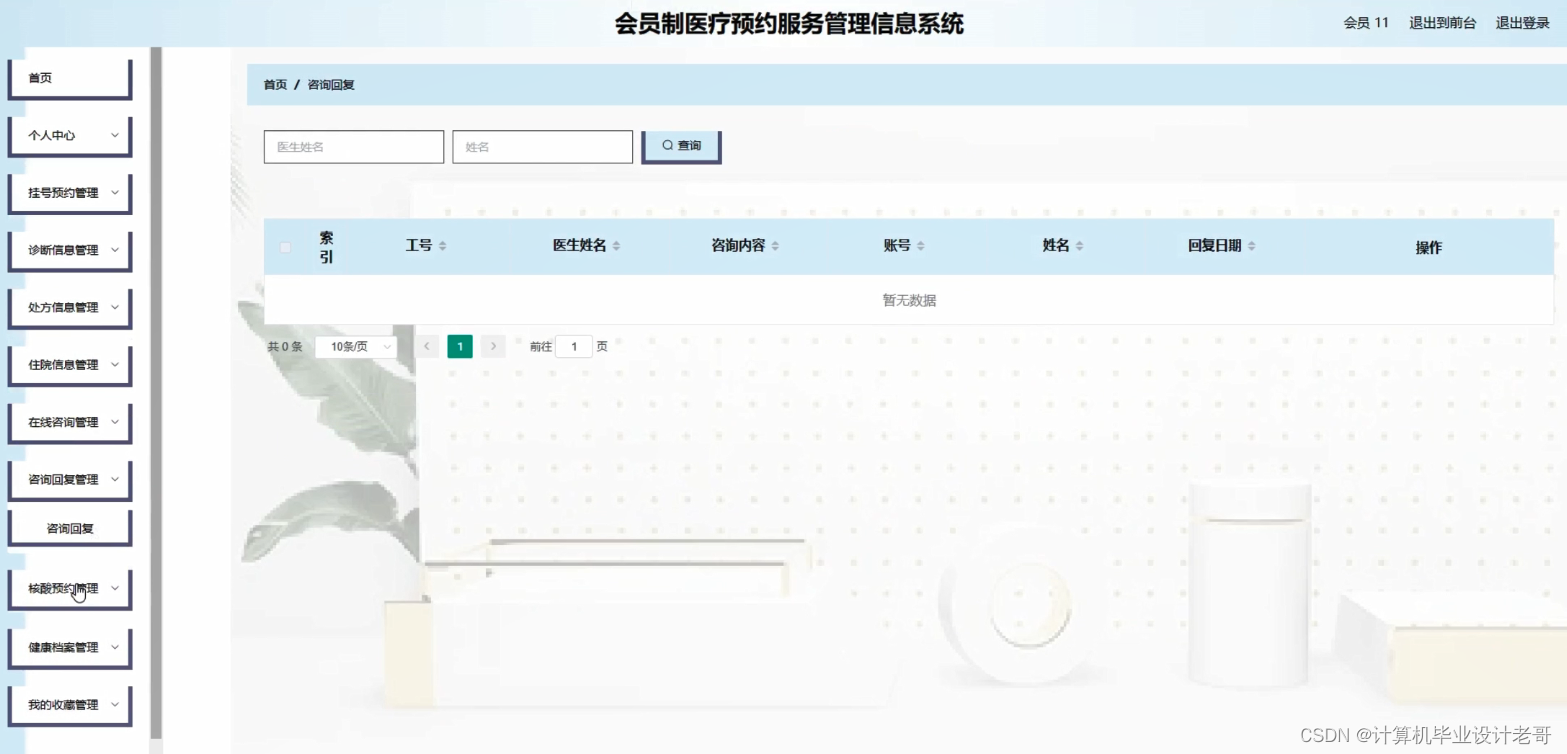Image resolution: width=1567 pixels, height=754 pixels.
Task: Expand the 个人中心 menu chevron
Action: click(114, 135)
